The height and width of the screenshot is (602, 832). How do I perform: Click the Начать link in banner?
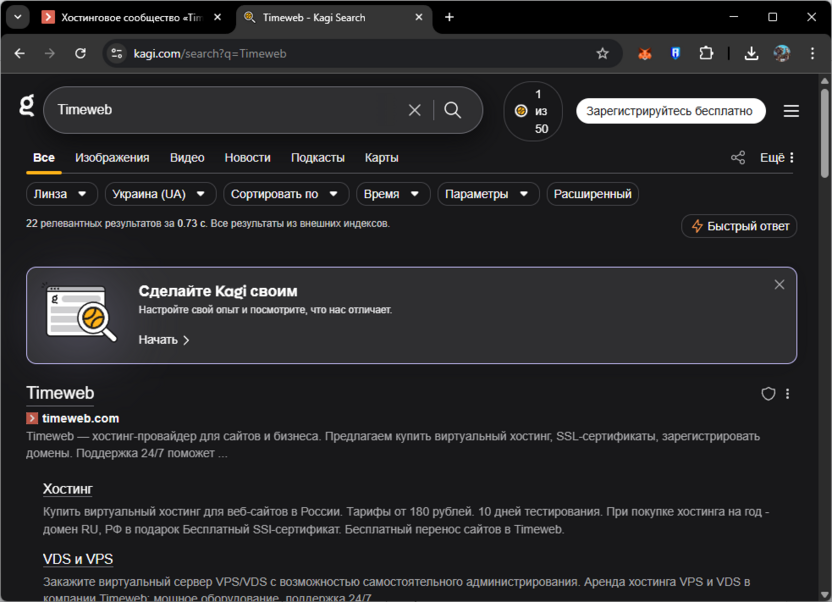pos(164,340)
